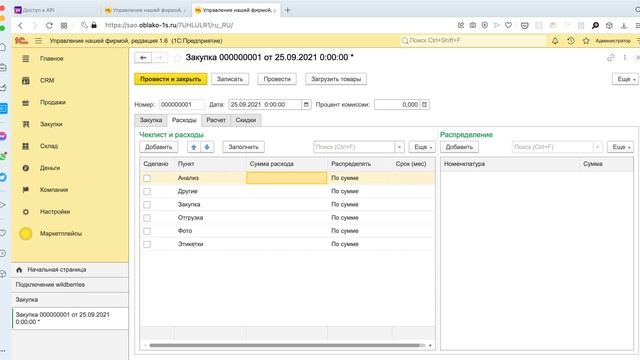Open the Продажи section

click(53, 102)
